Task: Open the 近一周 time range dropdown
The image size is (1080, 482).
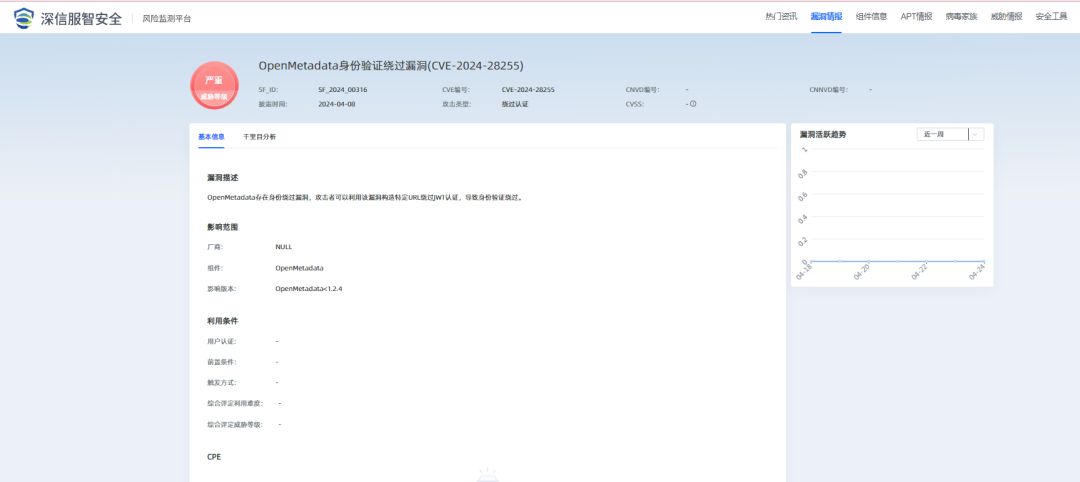Action: tap(950, 134)
